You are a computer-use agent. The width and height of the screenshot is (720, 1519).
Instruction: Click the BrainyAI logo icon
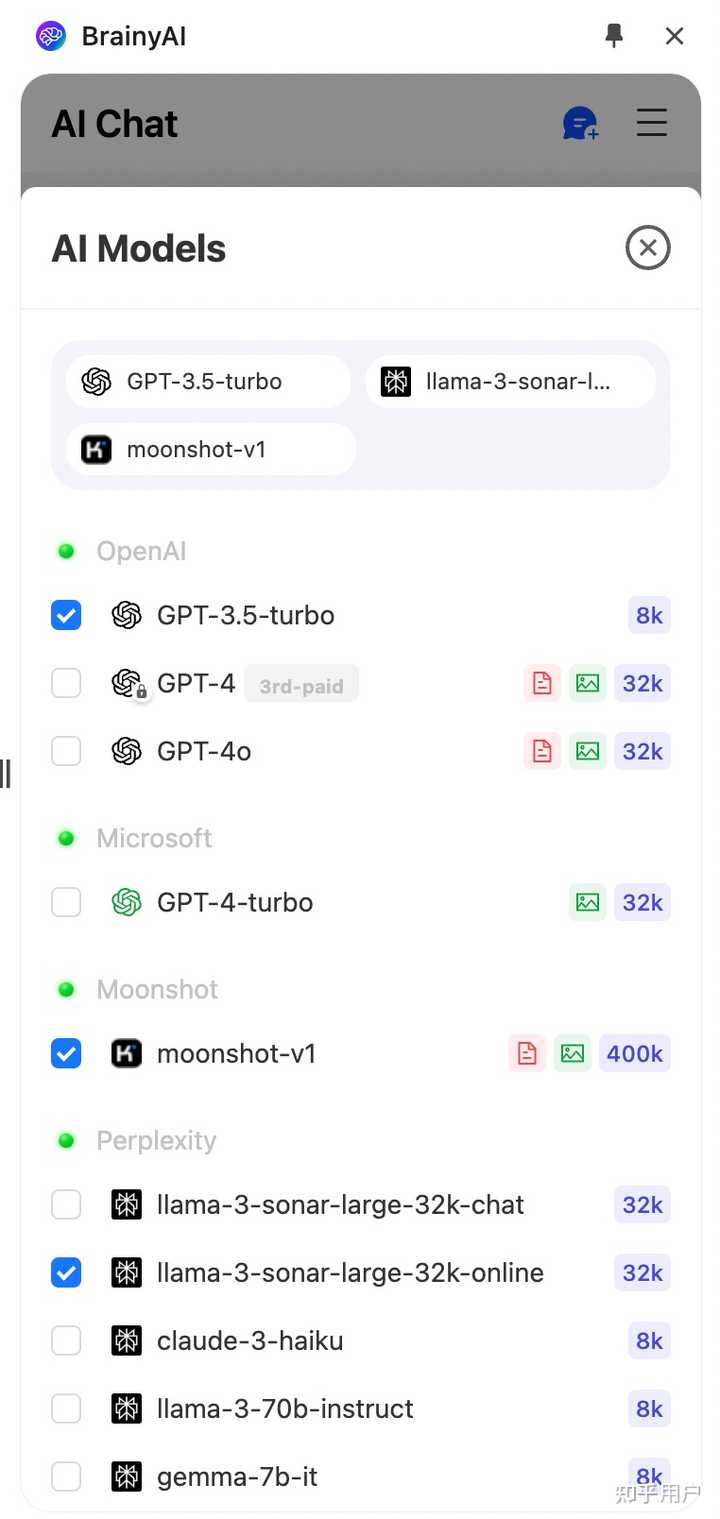tap(51, 37)
